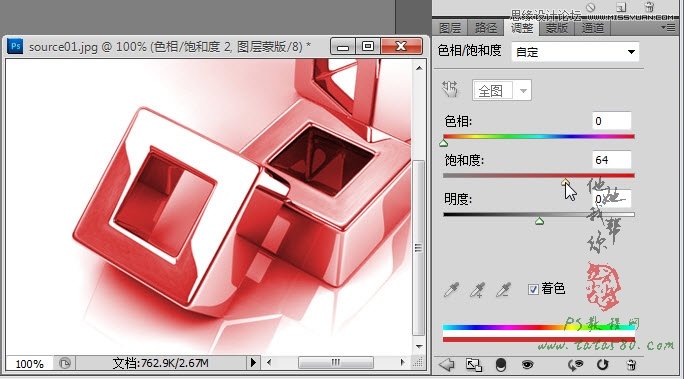Screen dimensions: 684x379
Task: Close the source01.jpg document window
Action: (x=402, y=46)
